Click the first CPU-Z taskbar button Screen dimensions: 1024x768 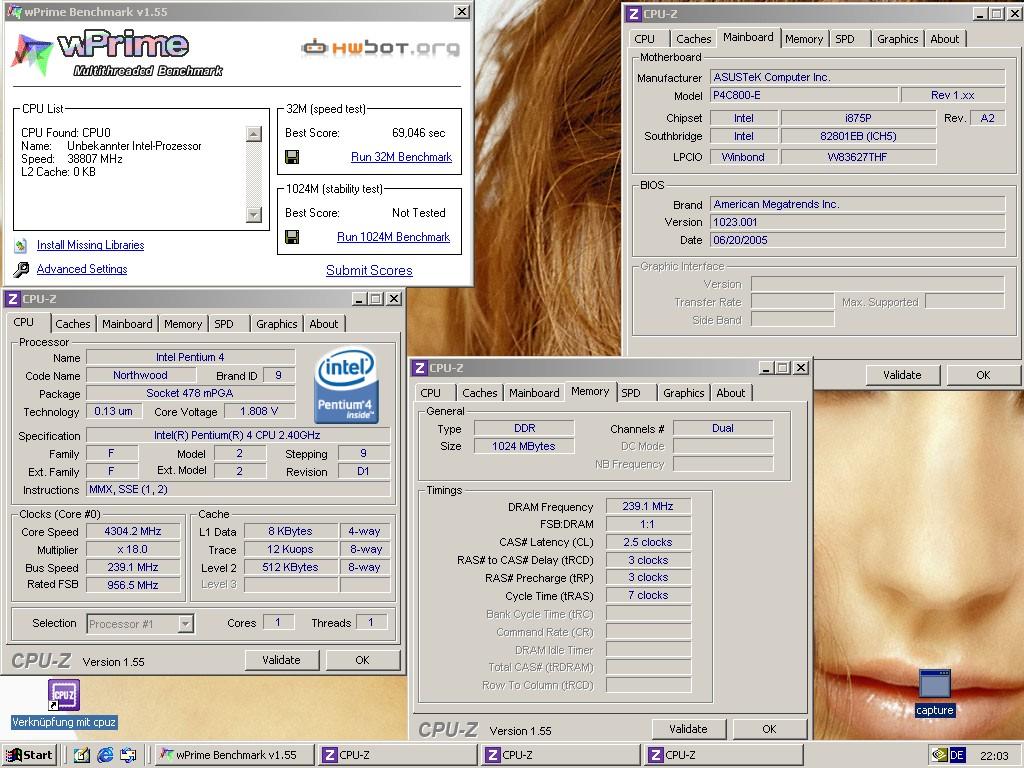click(398, 755)
